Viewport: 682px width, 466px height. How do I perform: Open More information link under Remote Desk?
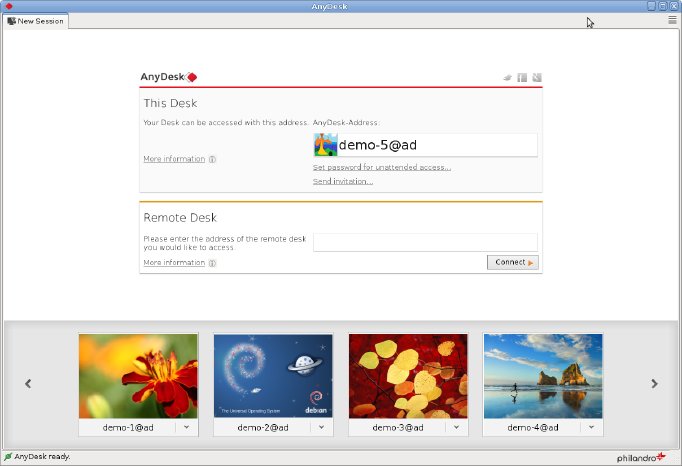pos(174,262)
